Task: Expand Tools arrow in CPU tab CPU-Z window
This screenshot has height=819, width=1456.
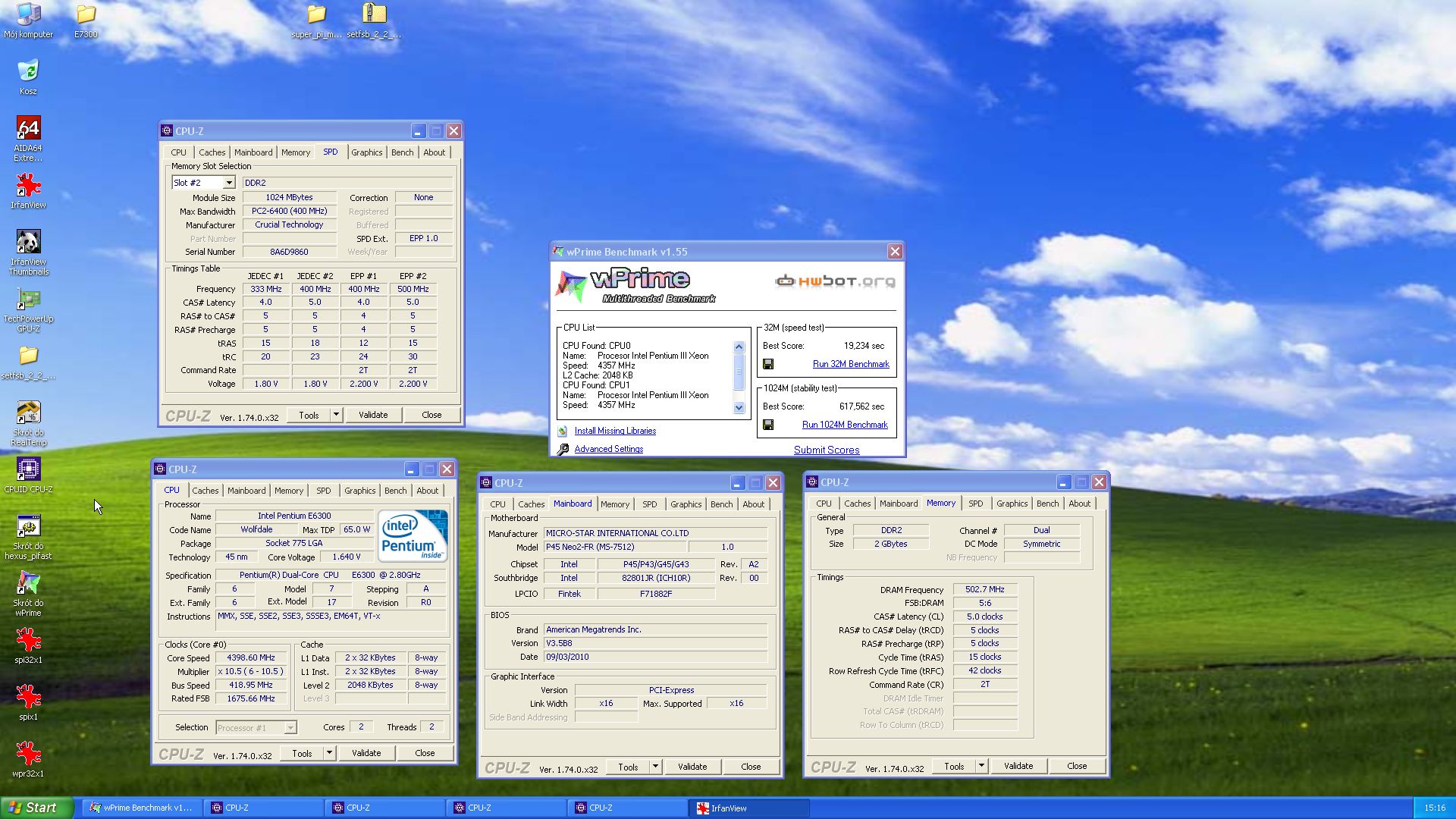Action: [x=329, y=753]
